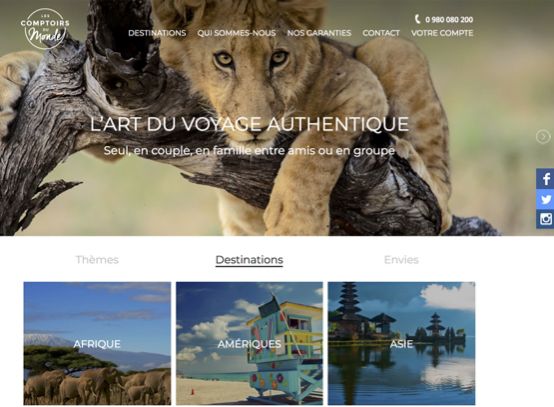Open the Twitter social icon
This screenshot has height=407, width=554.
(x=545, y=199)
